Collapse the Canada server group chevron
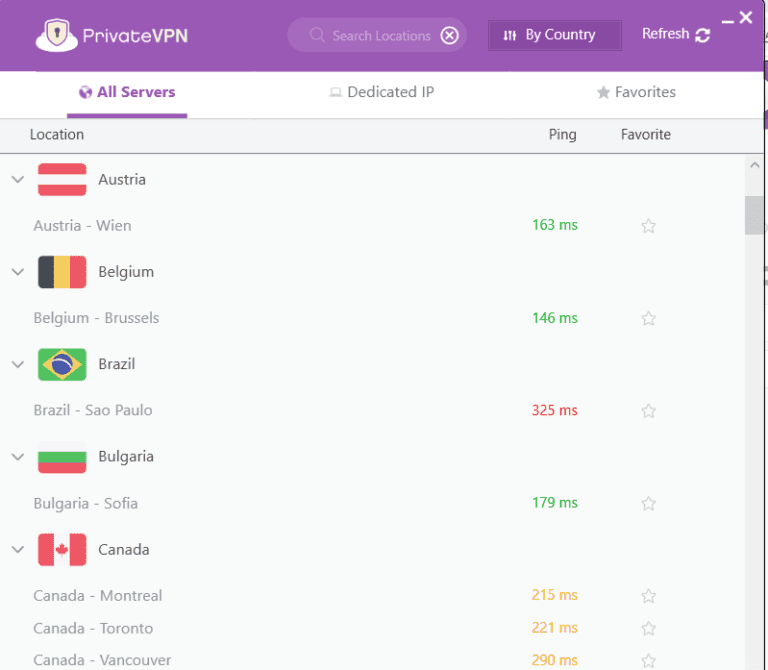The width and height of the screenshot is (768, 670). click(17, 549)
